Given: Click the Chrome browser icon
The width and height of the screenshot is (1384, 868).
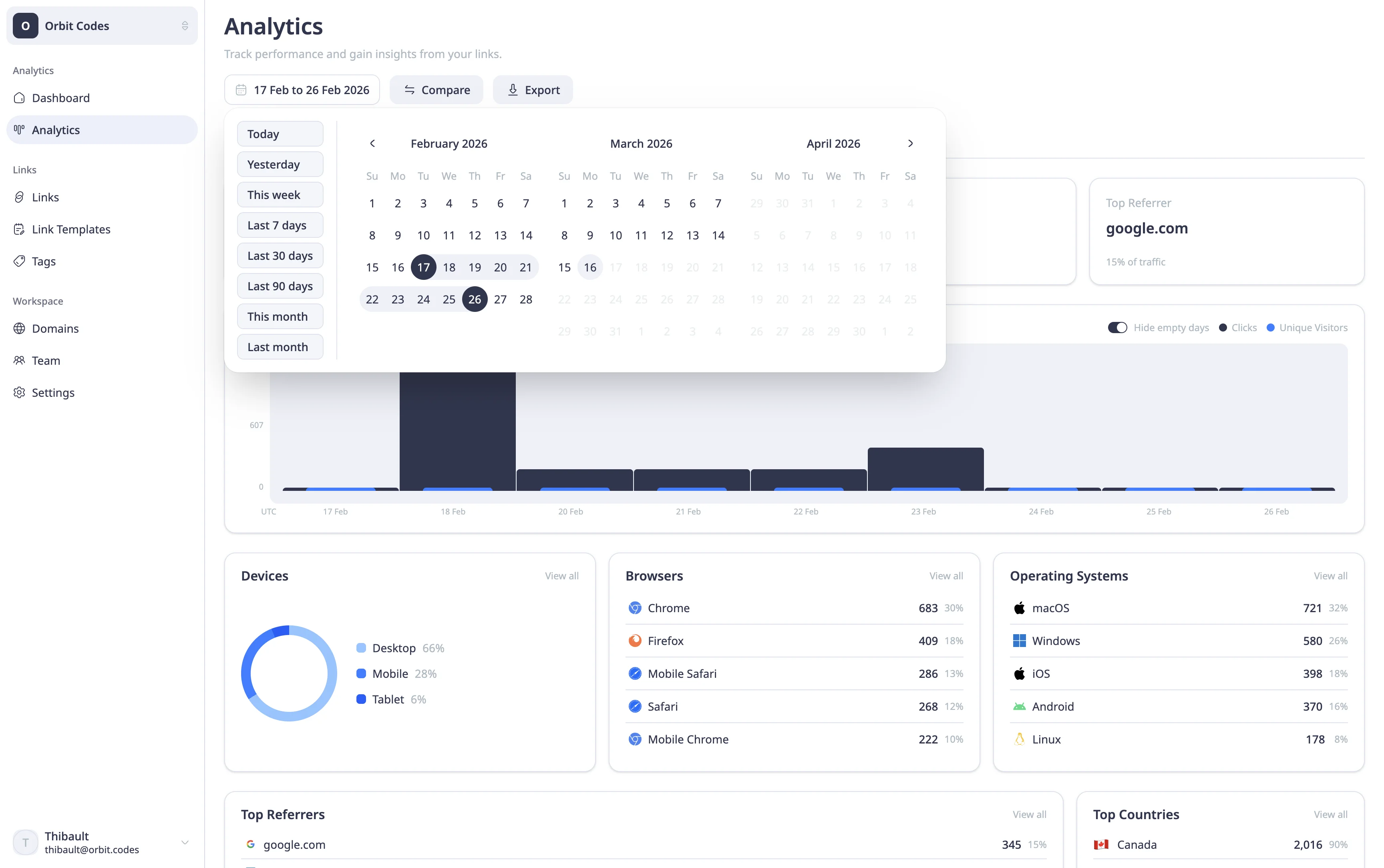Looking at the screenshot, I should click(x=635, y=608).
